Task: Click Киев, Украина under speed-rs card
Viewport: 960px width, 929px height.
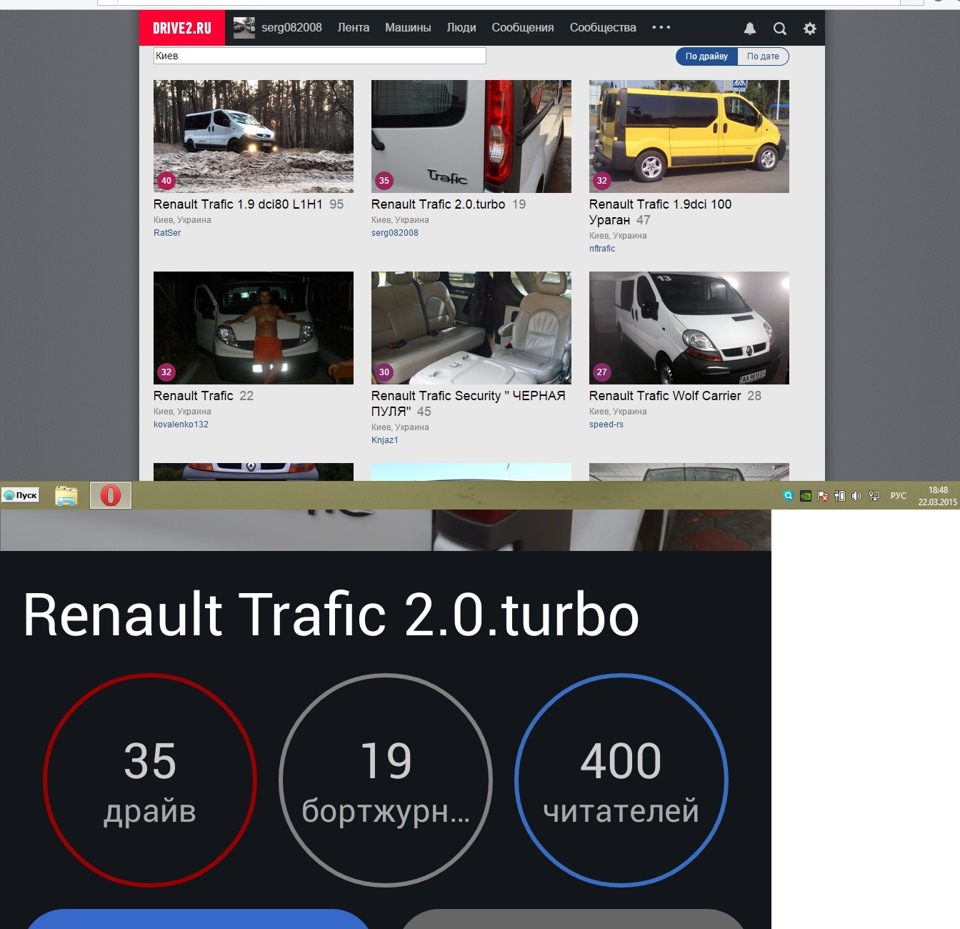Action: click(618, 412)
